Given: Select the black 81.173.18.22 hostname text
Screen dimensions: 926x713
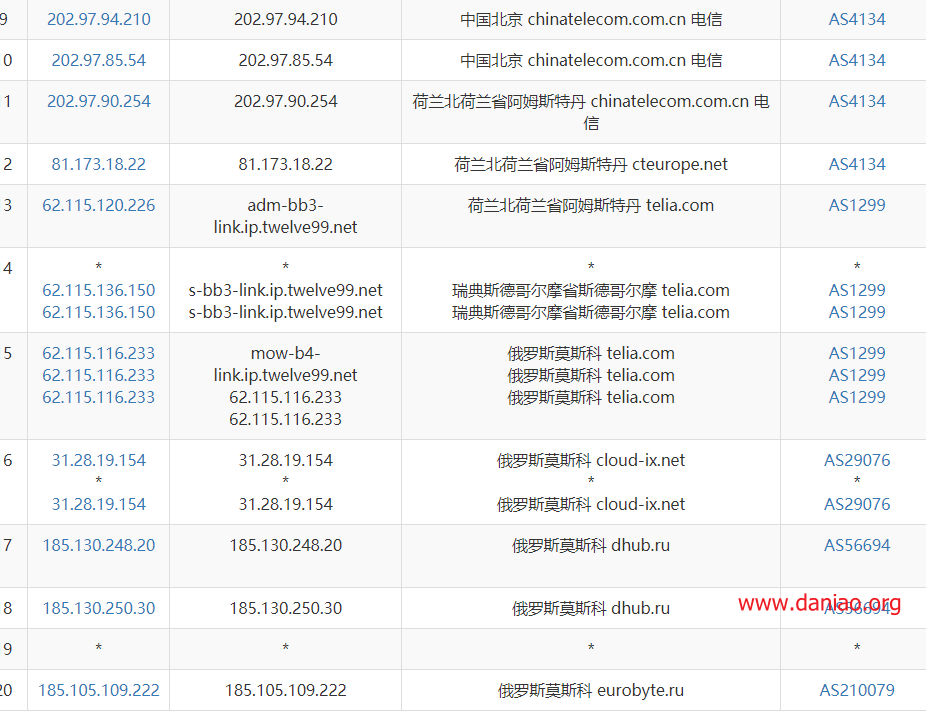Looking at the screenshot, I should point(286,164).
